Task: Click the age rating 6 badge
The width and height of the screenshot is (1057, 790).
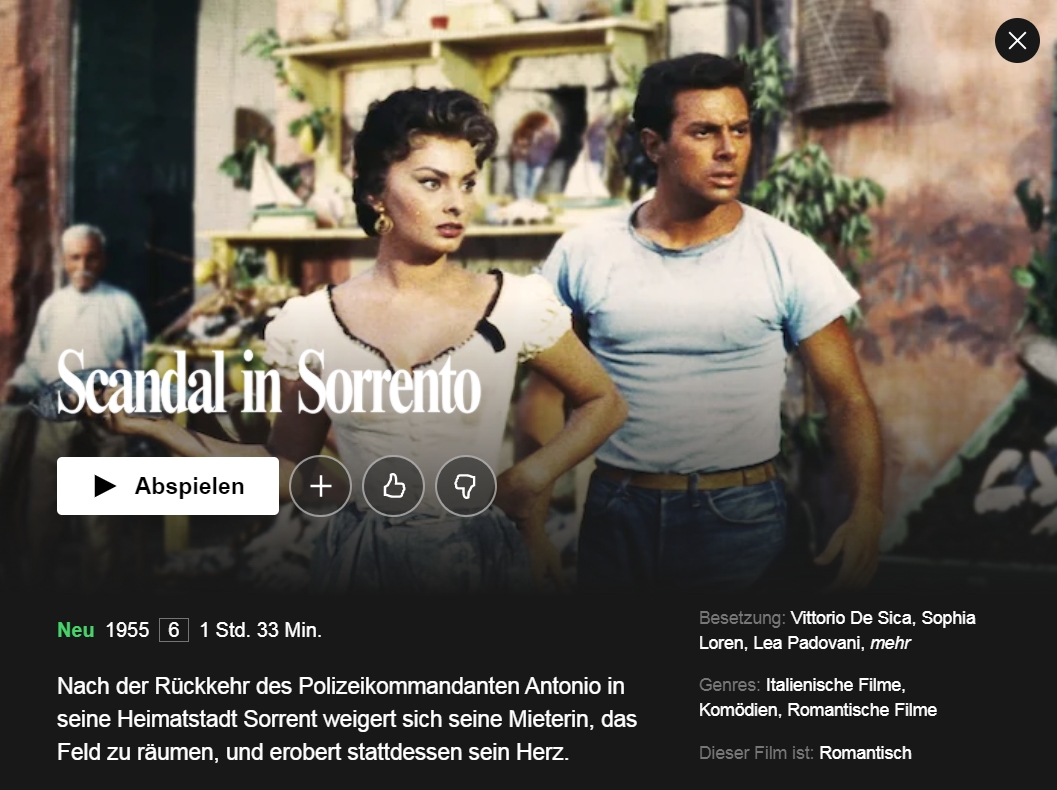Action: tap(174, 630)
